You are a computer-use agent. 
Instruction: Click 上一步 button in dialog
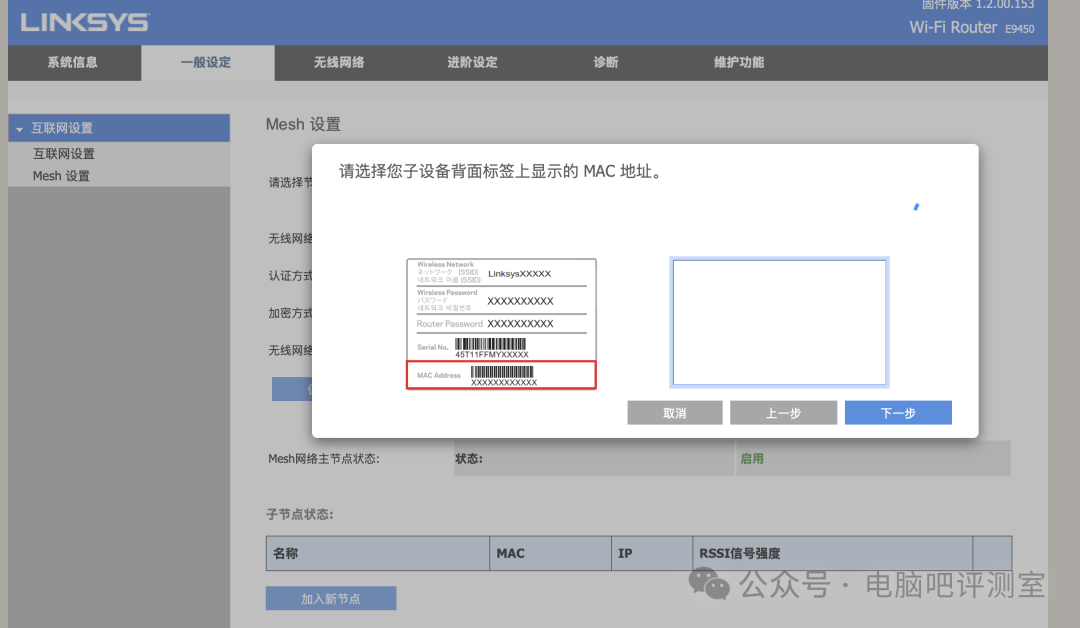pyautogui.click(x=783, y=413)
